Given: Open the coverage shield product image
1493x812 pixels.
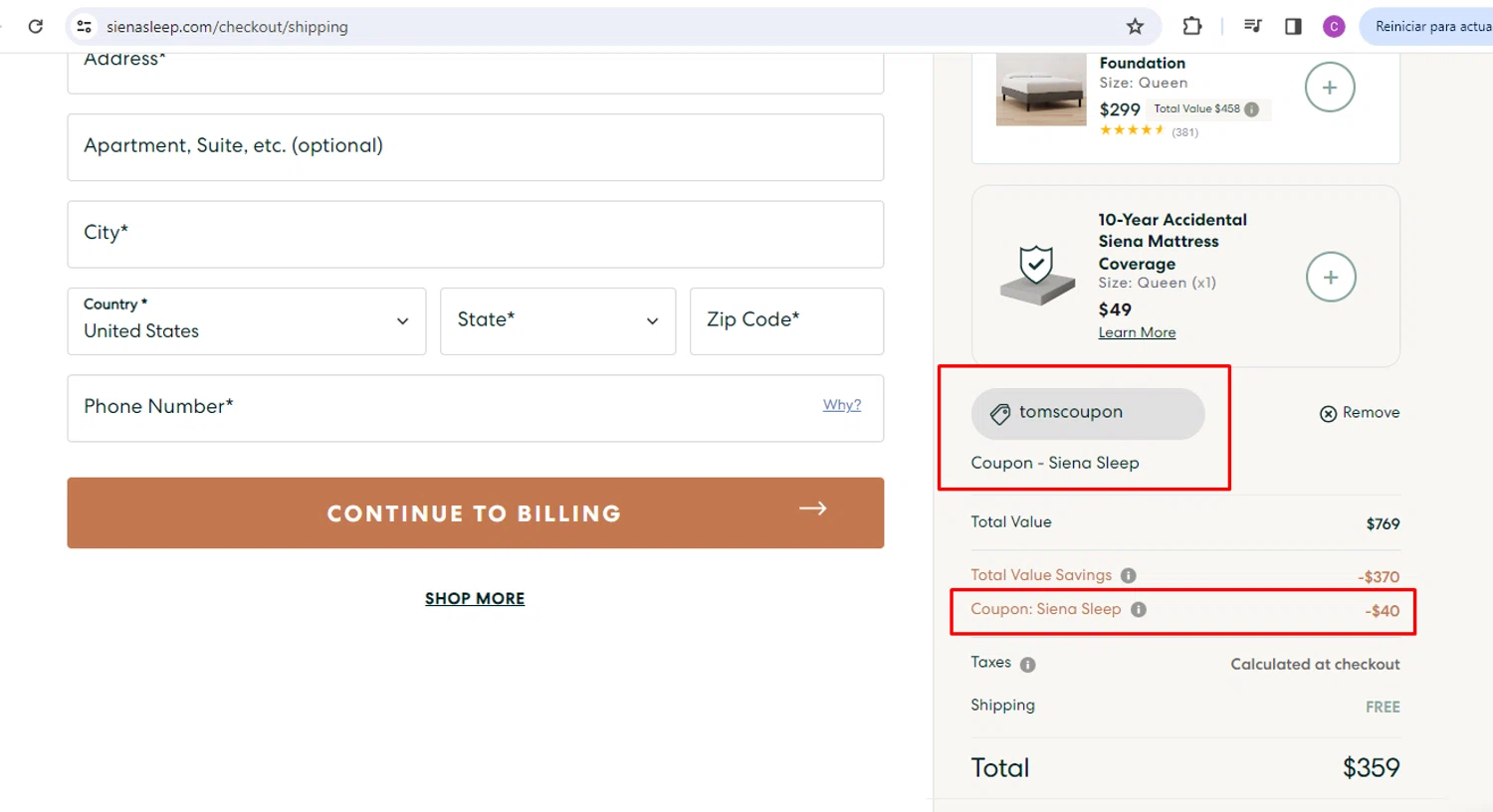Looking at the screenshot, I should tap(1037, 276).
